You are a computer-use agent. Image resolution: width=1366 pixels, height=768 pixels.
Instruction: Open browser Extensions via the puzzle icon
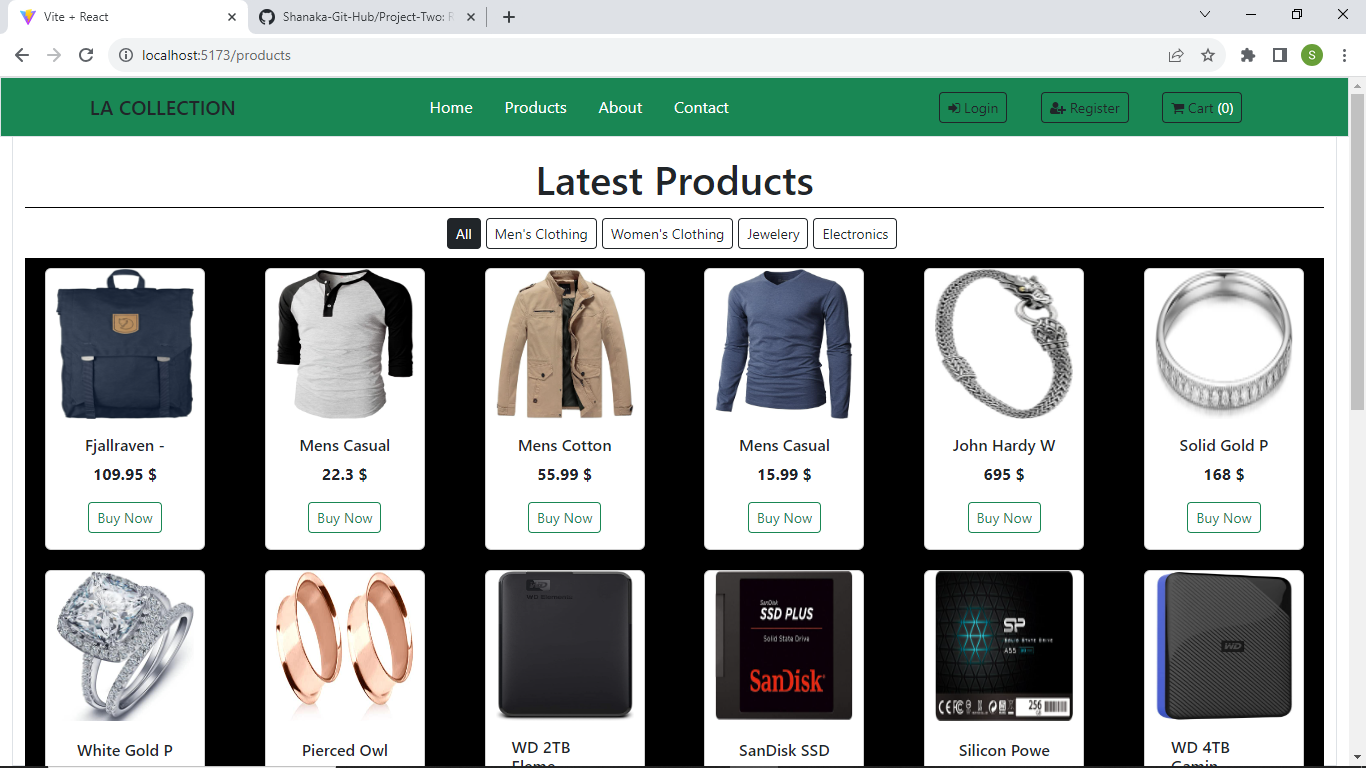coord(1247,55)
